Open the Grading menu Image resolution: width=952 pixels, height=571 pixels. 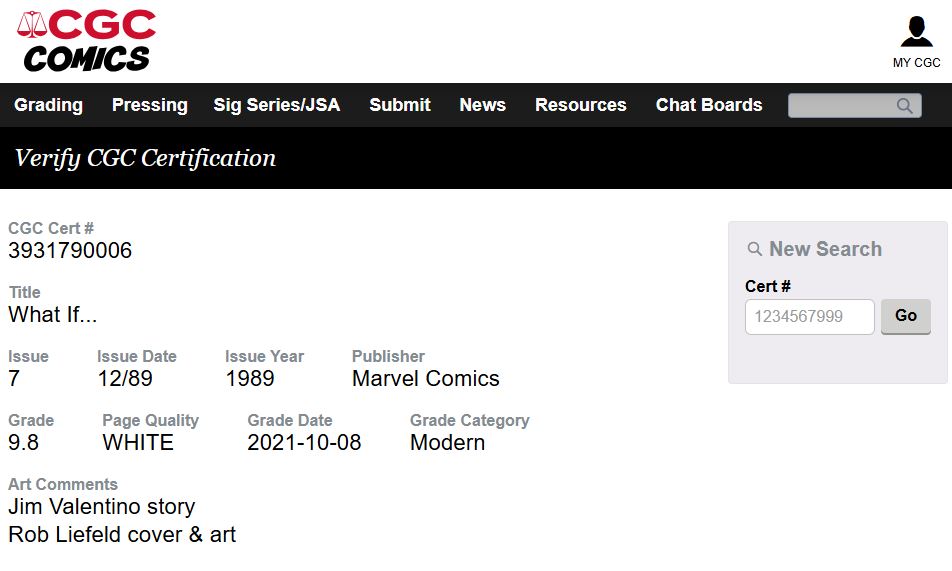pyautogui.click(x=48, y=105)
